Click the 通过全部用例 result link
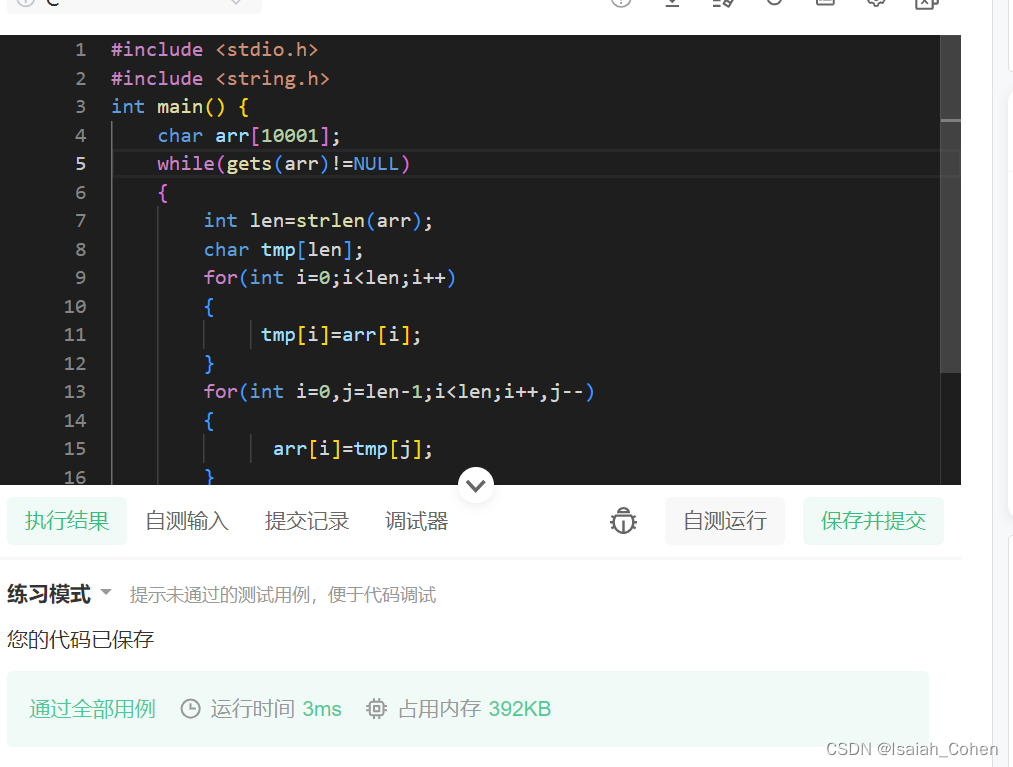 point(92,708)
